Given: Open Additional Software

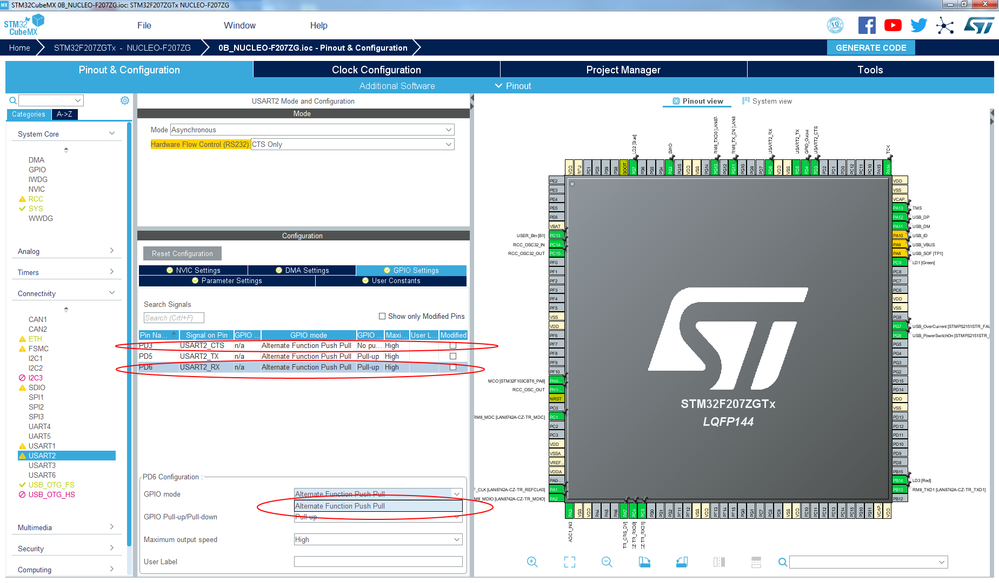Looking at the screenshot, I should 397,86.
